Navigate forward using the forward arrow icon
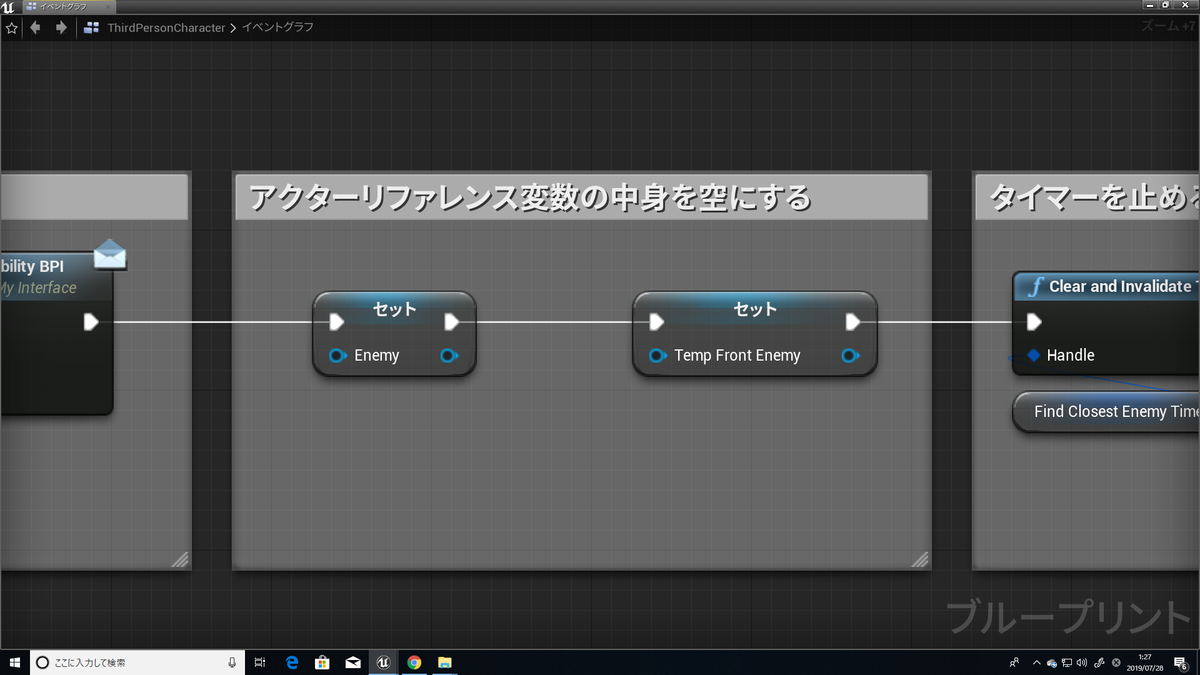 pyautogui.click(x=60, y=28)
